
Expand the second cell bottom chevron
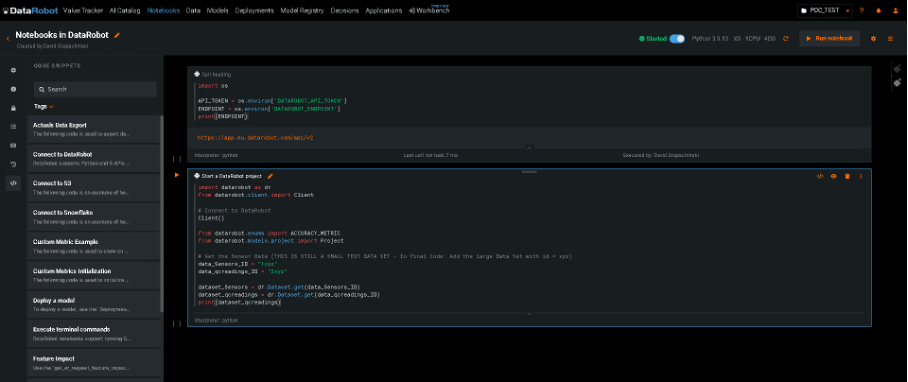(x=529, y=313)
